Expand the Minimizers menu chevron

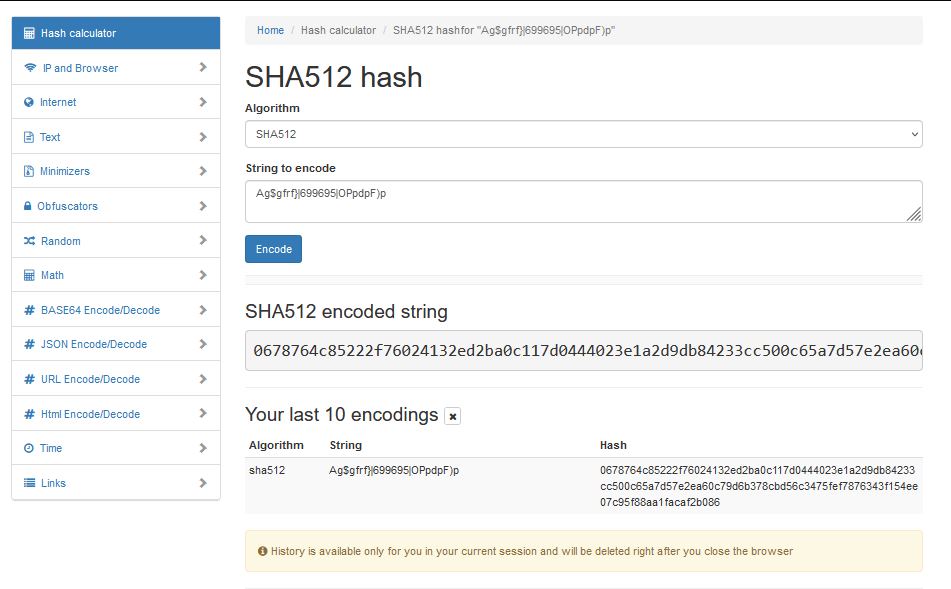(203, 171)
